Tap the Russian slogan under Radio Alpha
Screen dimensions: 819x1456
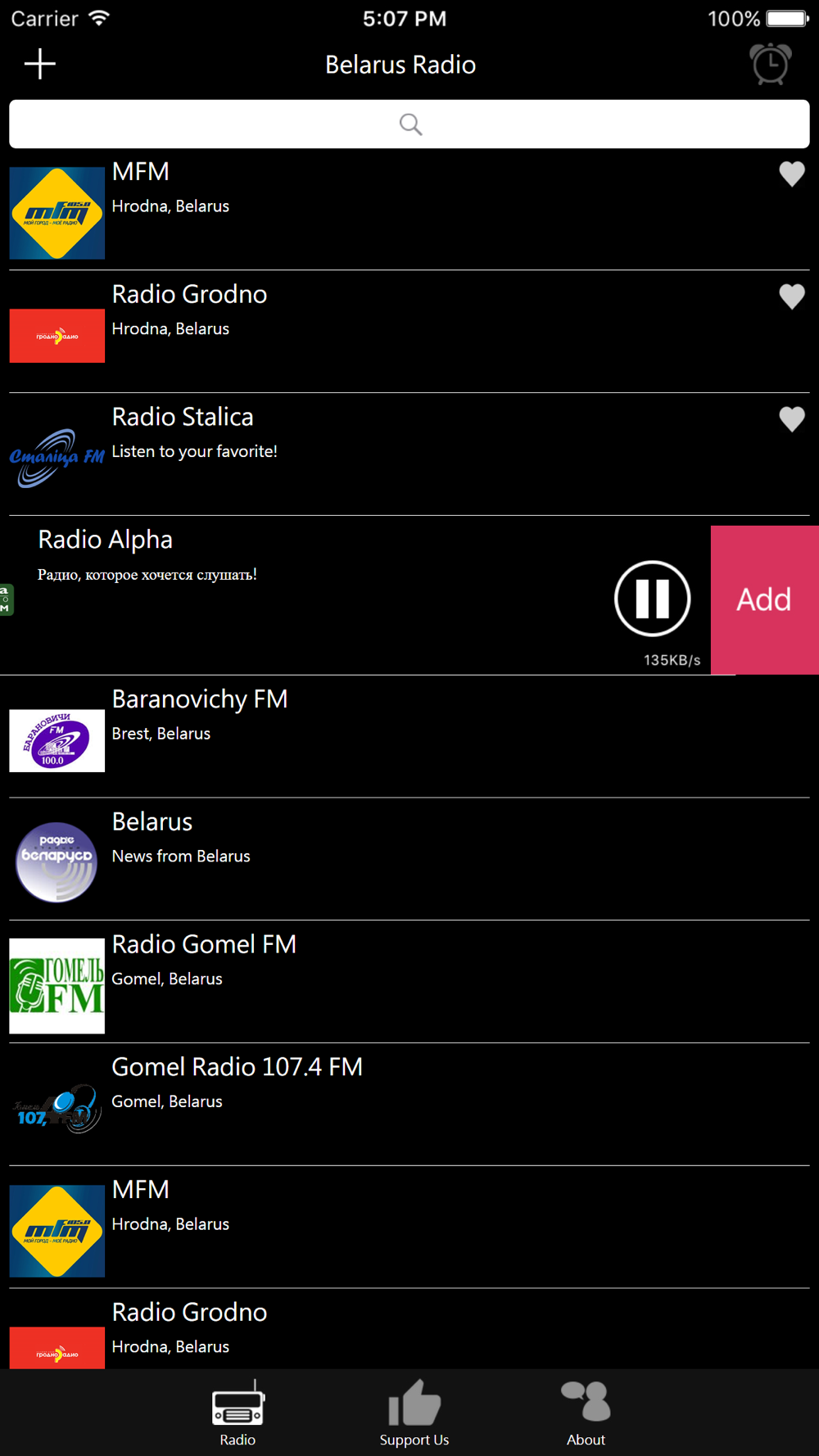pyautogui.click(x=147, y=575)
